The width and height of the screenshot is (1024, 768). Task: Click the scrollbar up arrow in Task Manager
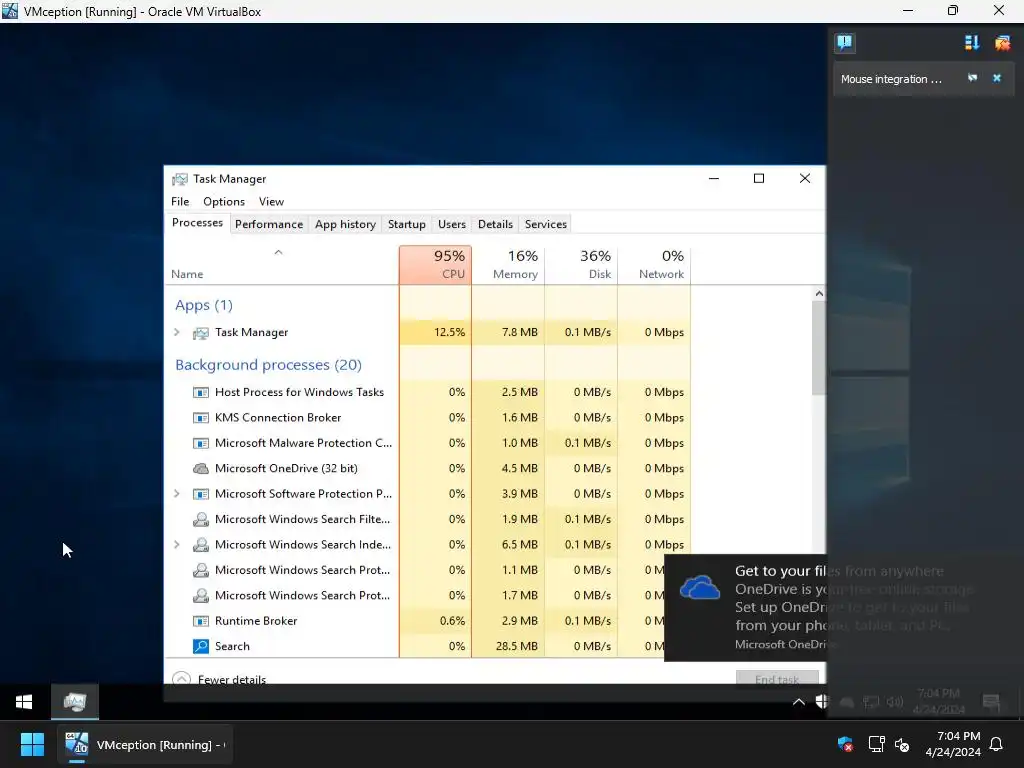pos(819,294)
